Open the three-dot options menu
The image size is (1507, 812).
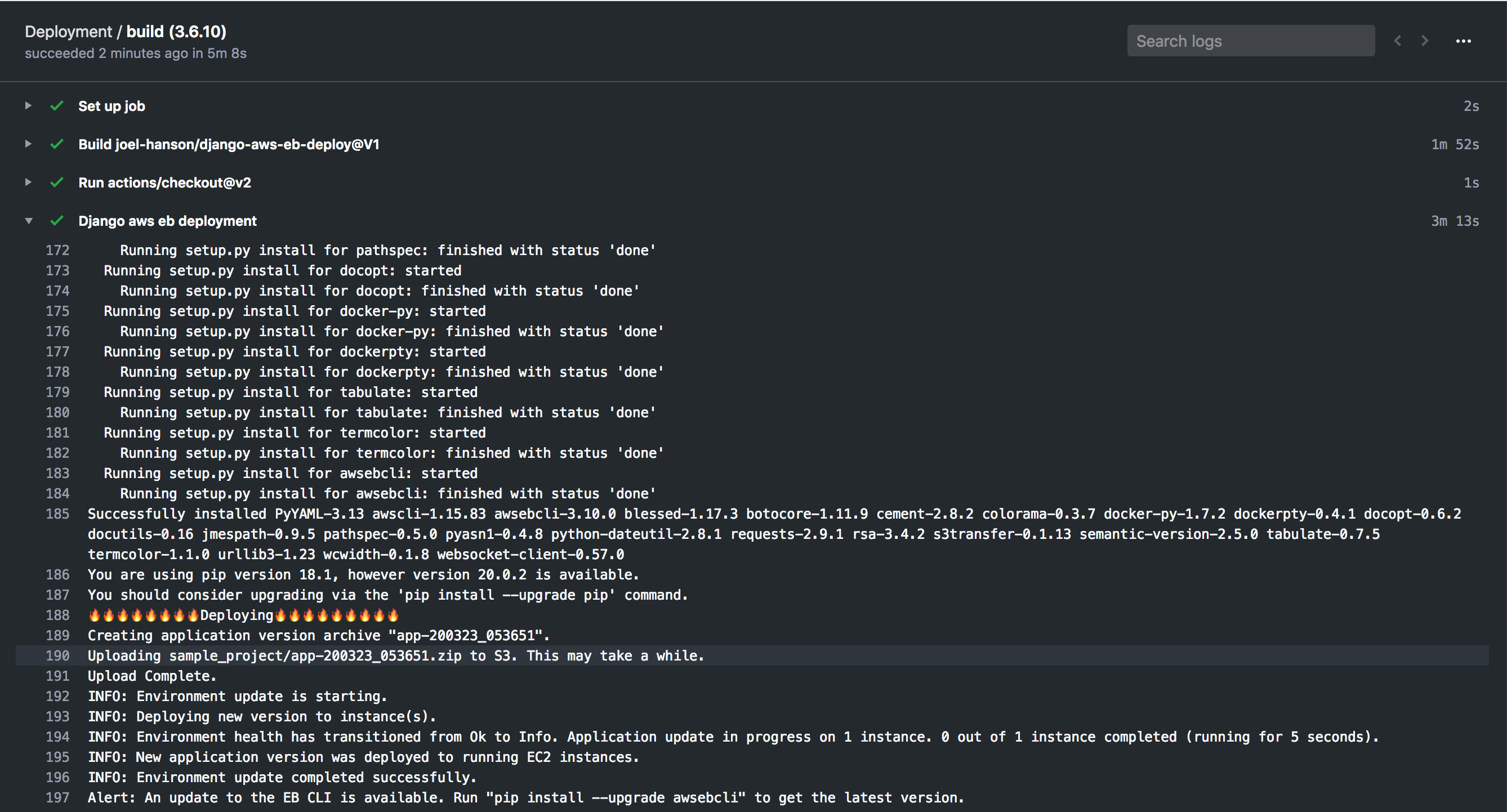point(1463,41)
